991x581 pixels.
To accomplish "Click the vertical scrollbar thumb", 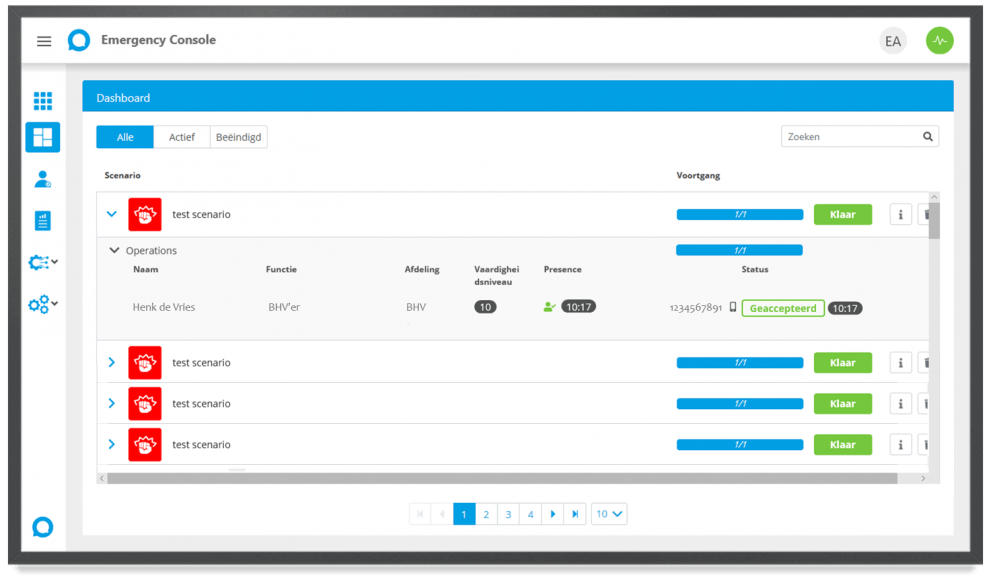I will coord(934,221).
